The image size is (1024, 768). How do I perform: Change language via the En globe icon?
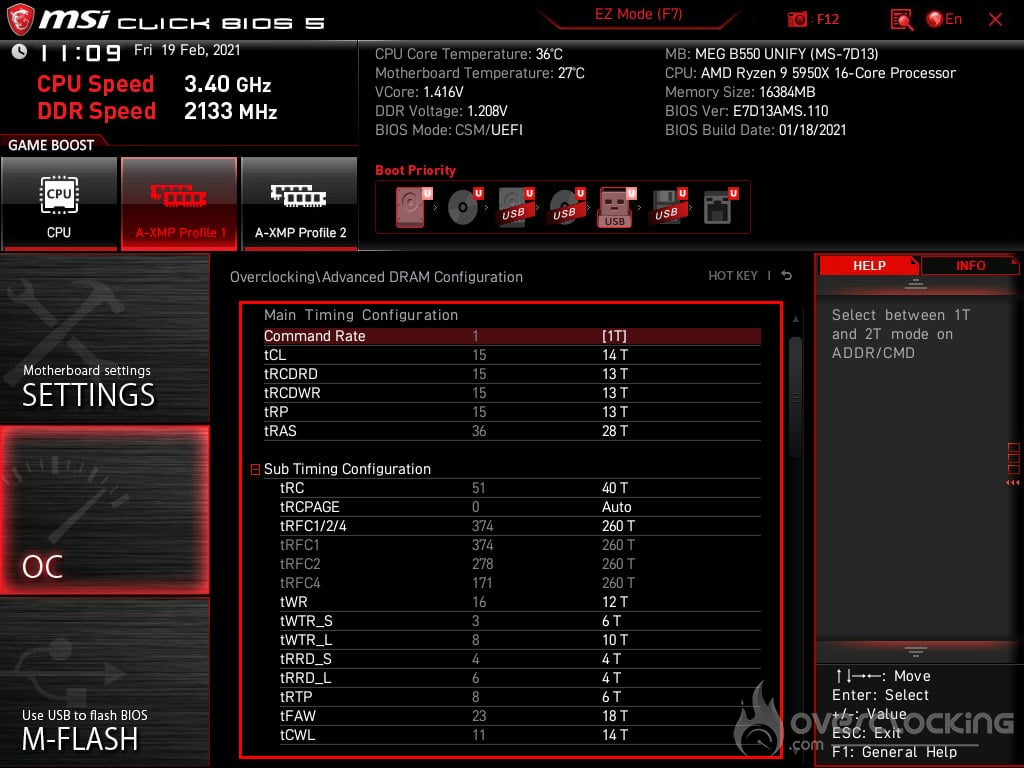pyautogui.click(x=944, y=19)
